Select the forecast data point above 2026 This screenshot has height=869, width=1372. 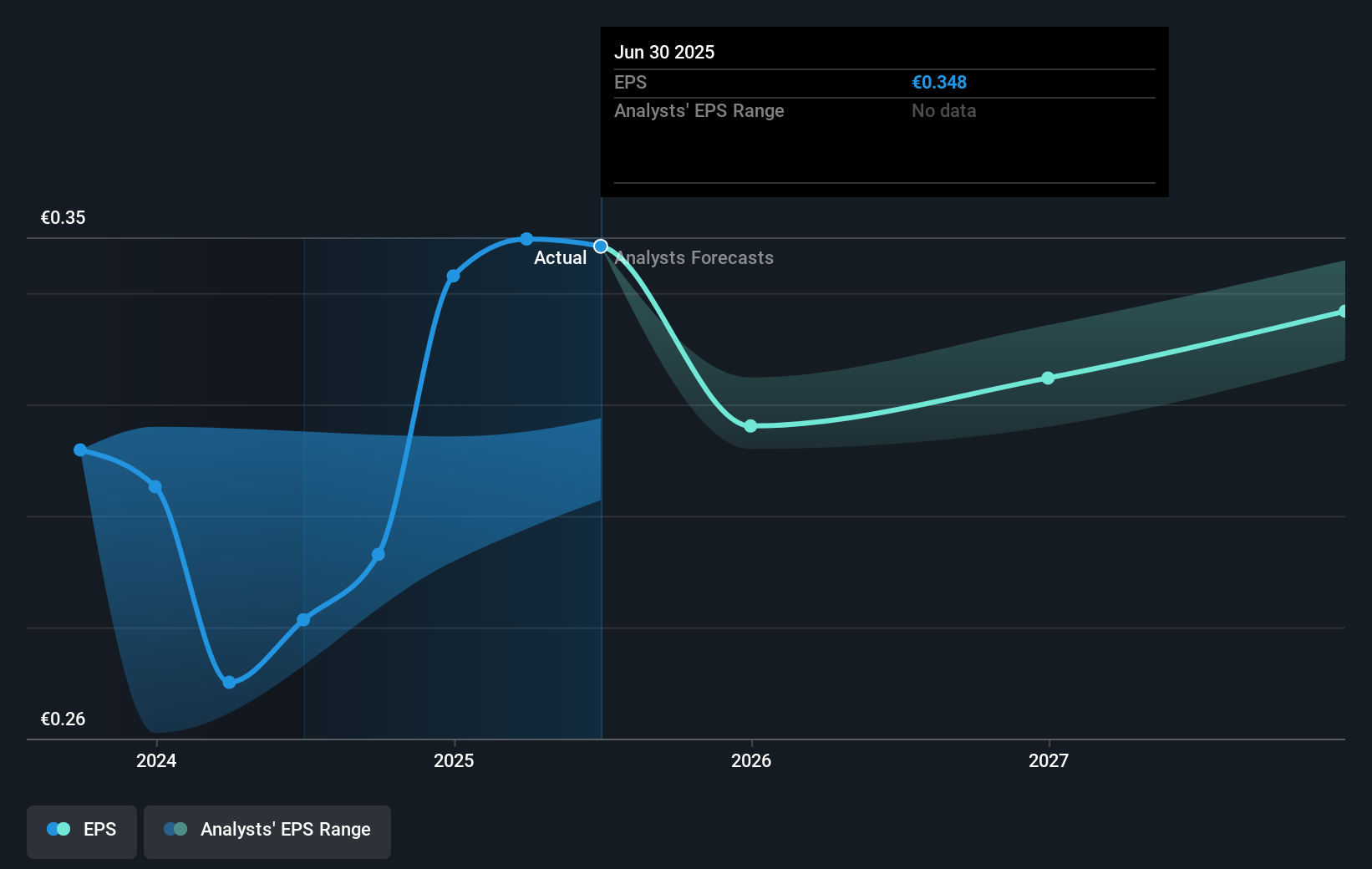click(750, 426)
